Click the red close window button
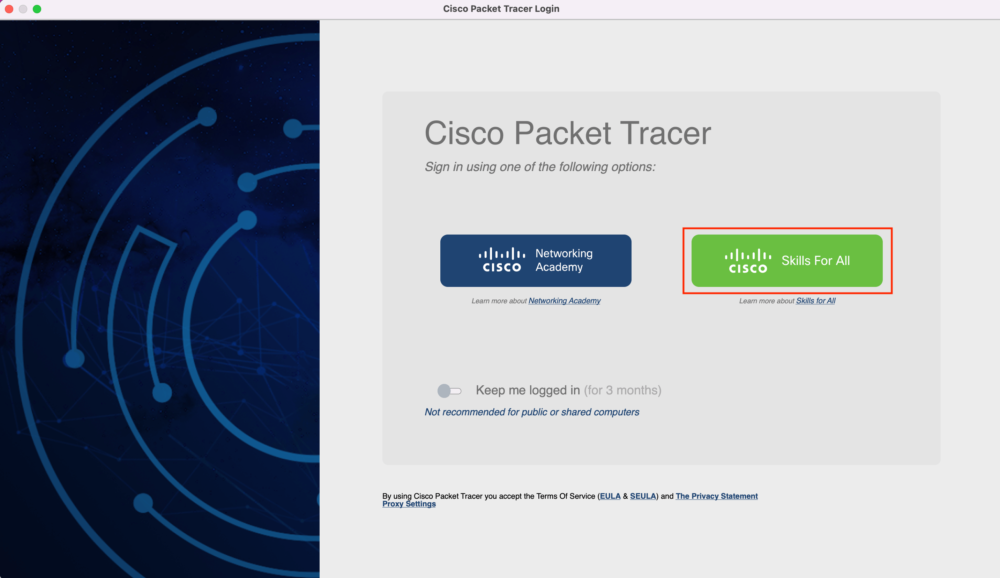1000x578 pixels. coord(9,9)
